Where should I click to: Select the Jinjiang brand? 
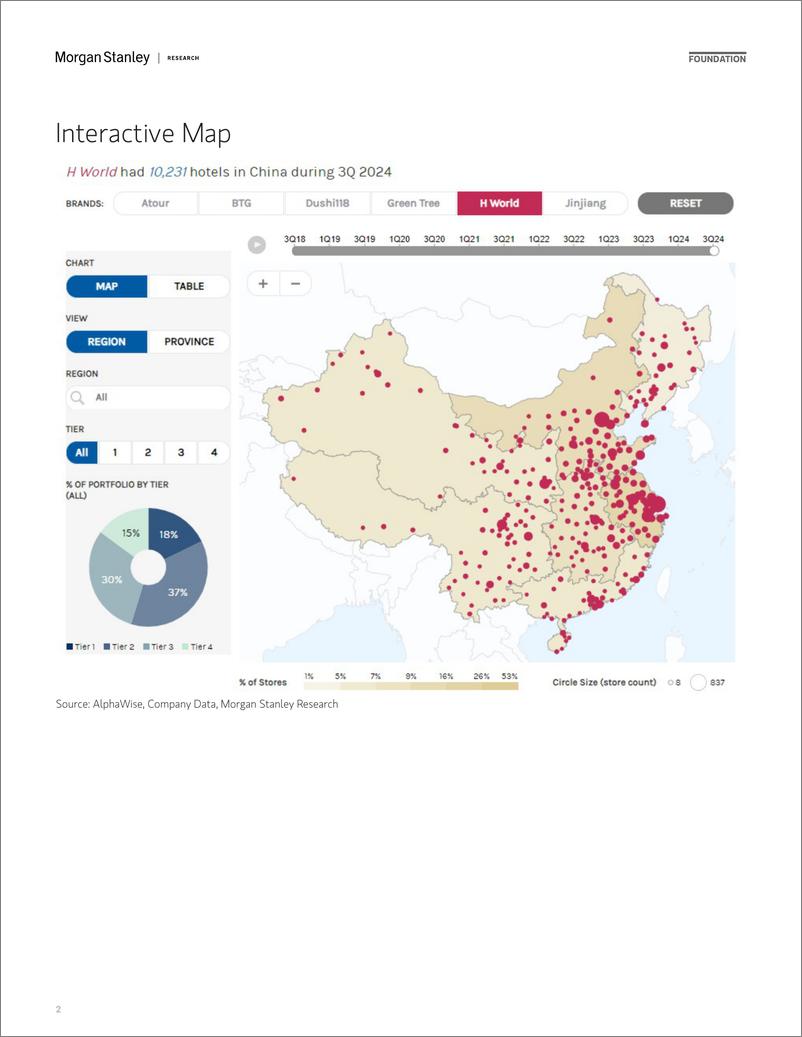(584, 203)
